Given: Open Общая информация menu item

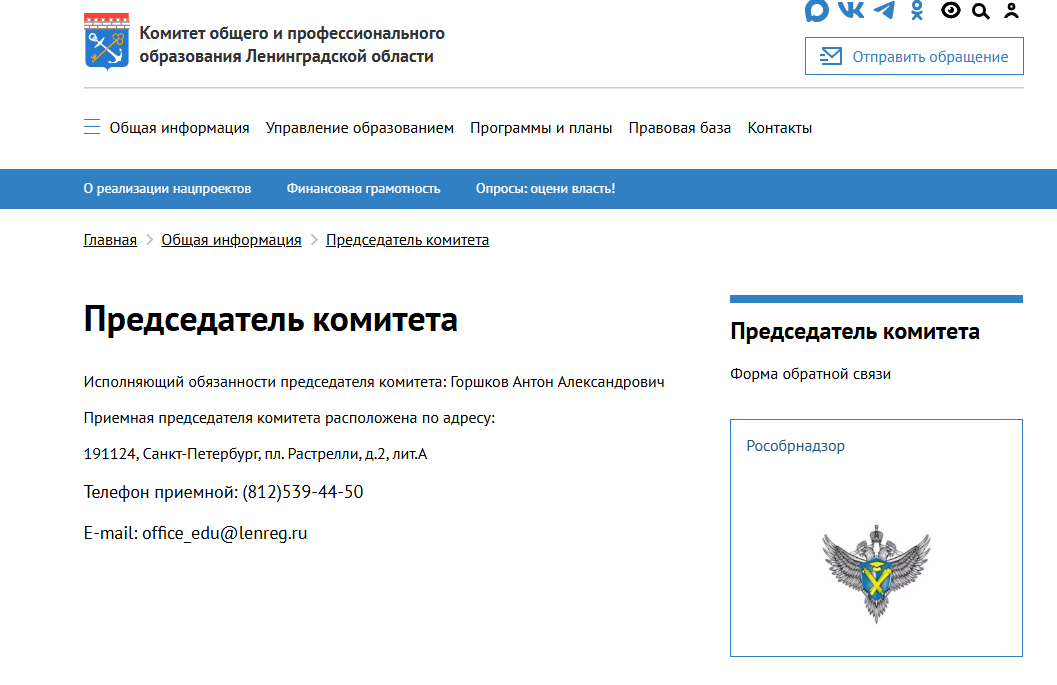Looking at the screenshot, I should [179, 128].
